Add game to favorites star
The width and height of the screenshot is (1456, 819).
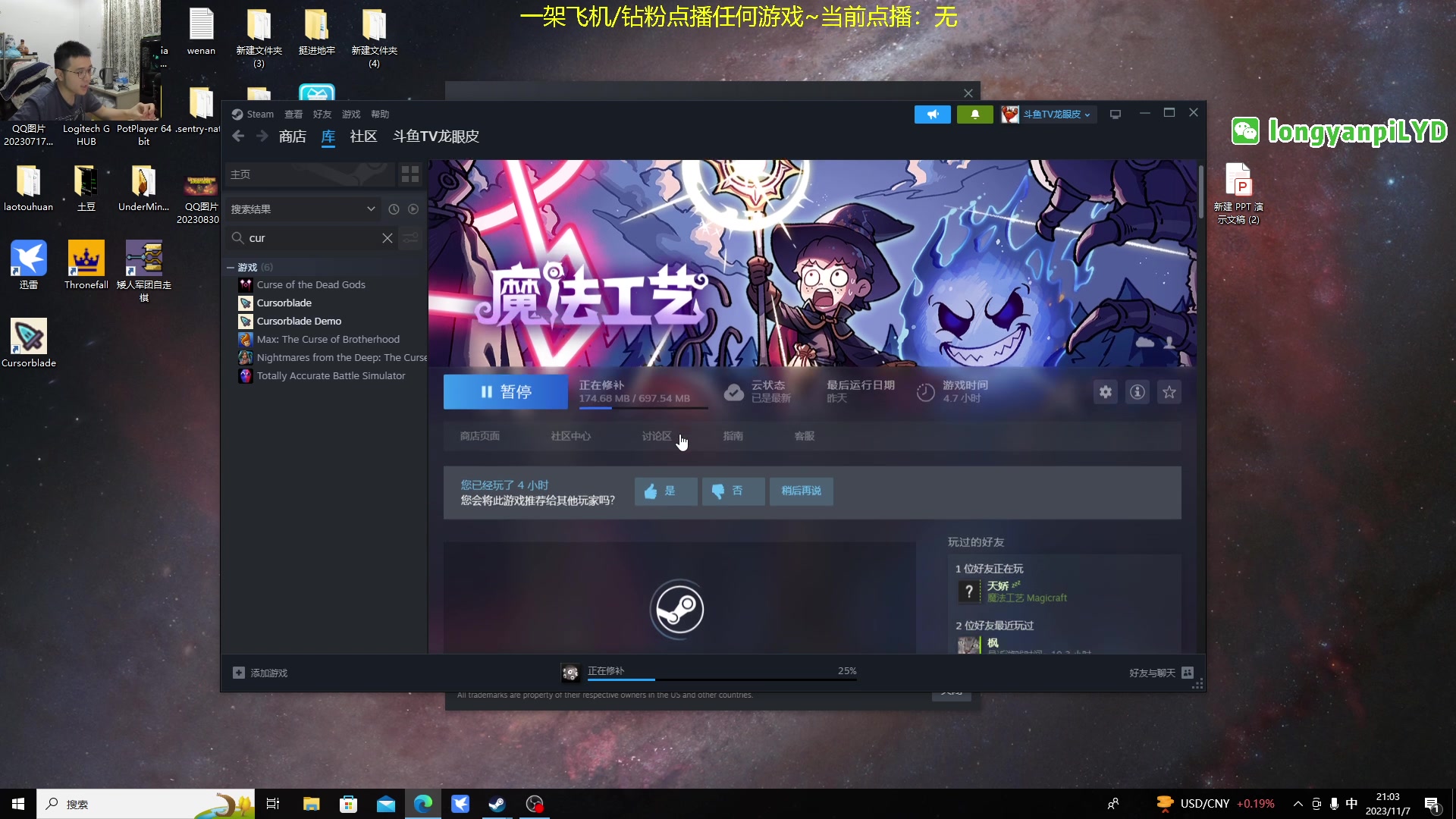click(1169, 392)
